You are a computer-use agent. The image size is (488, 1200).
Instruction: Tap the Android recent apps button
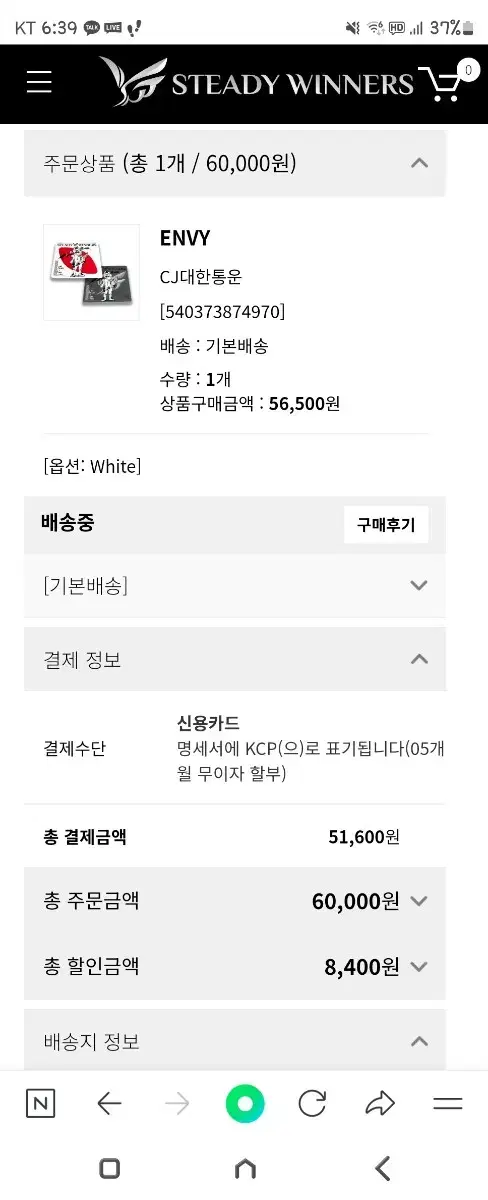coord(110,1168)
